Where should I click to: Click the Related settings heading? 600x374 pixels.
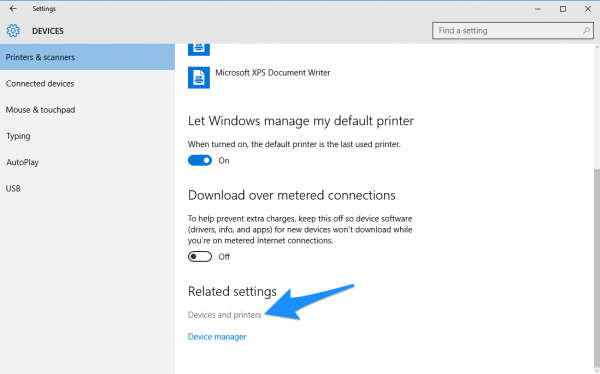click(232, 291)
